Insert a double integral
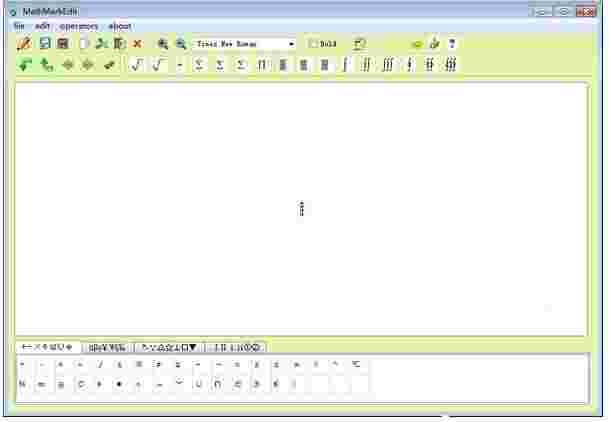 click(x=366, y=64)
